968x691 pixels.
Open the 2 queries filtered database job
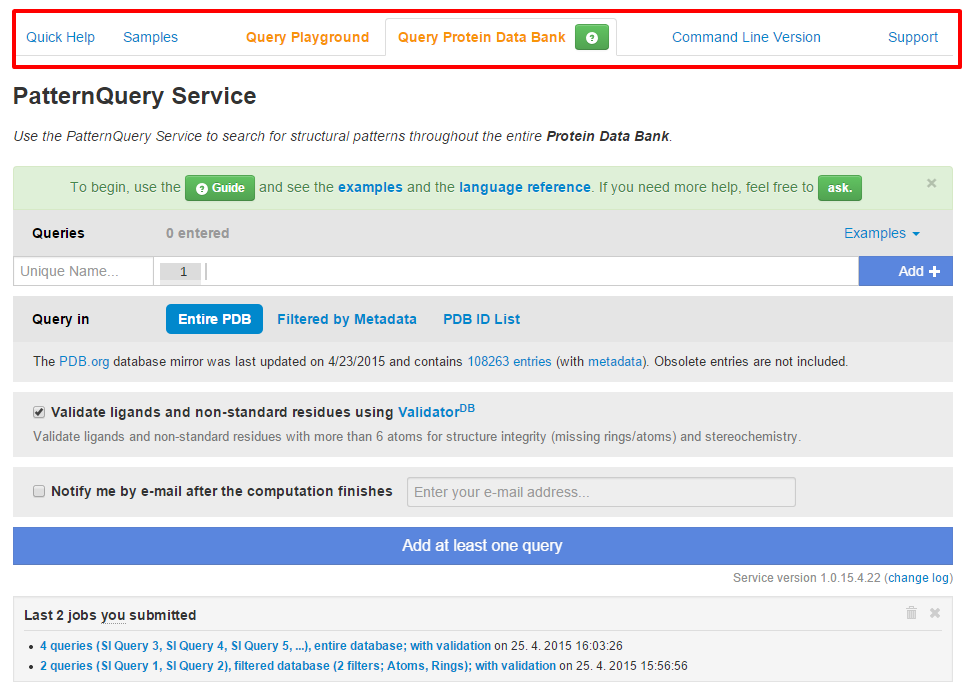[298, 666]
